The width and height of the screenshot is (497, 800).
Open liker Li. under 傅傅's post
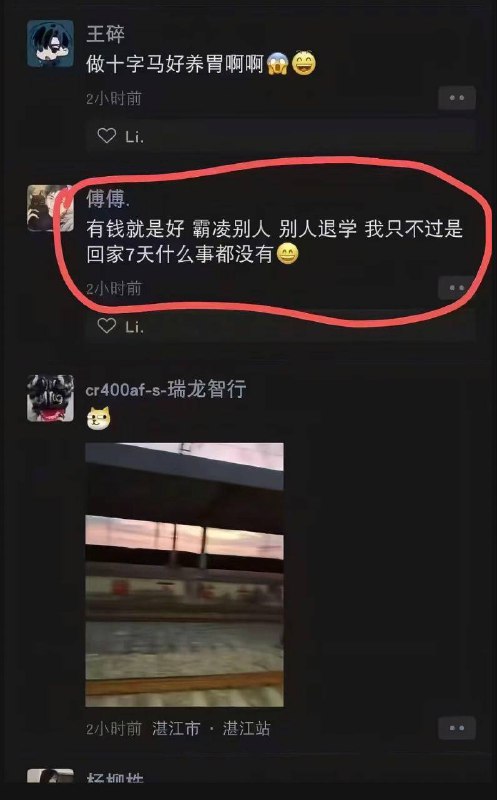coord(134,327)
